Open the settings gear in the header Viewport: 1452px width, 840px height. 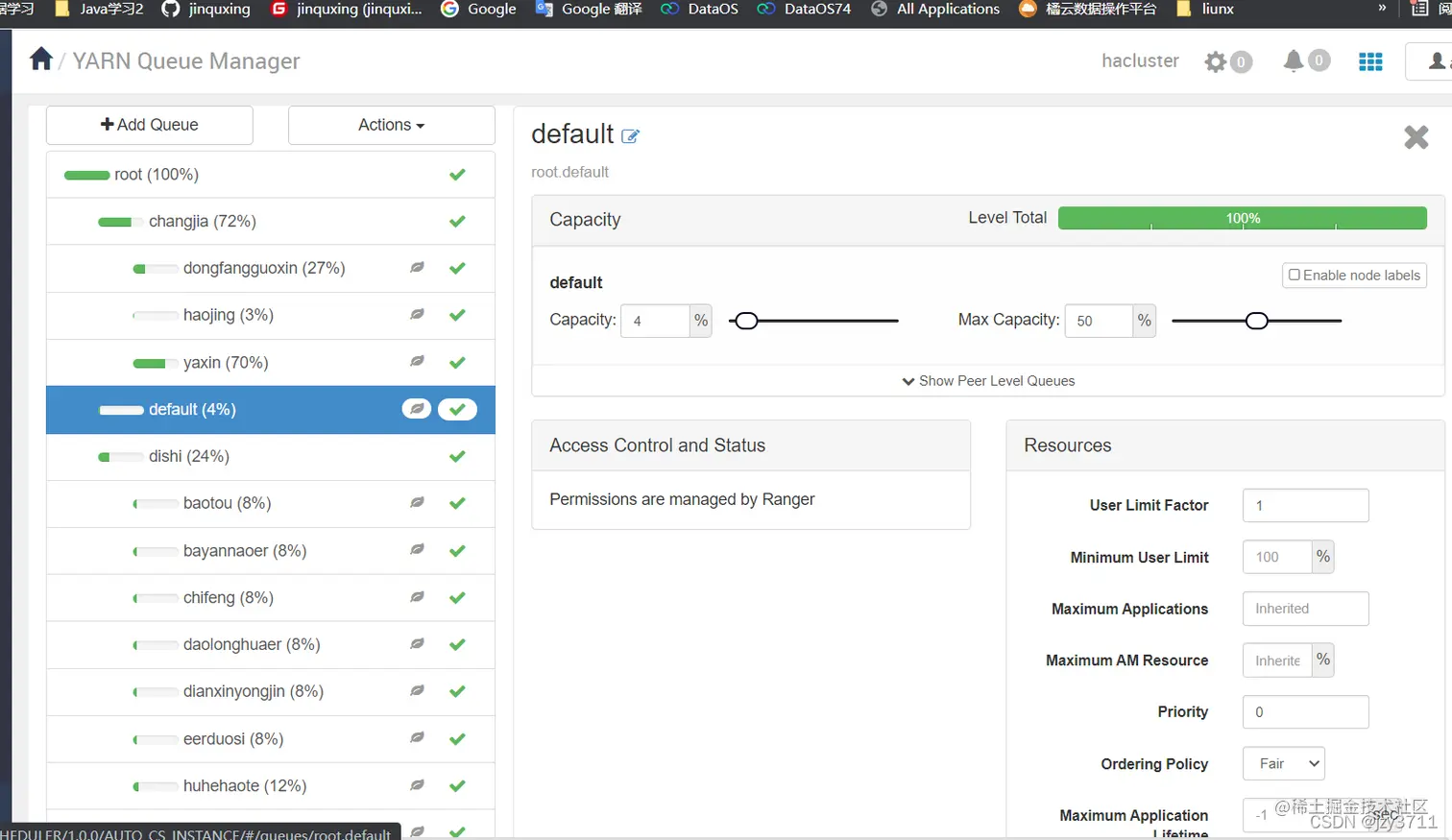tap(1216, 61)
